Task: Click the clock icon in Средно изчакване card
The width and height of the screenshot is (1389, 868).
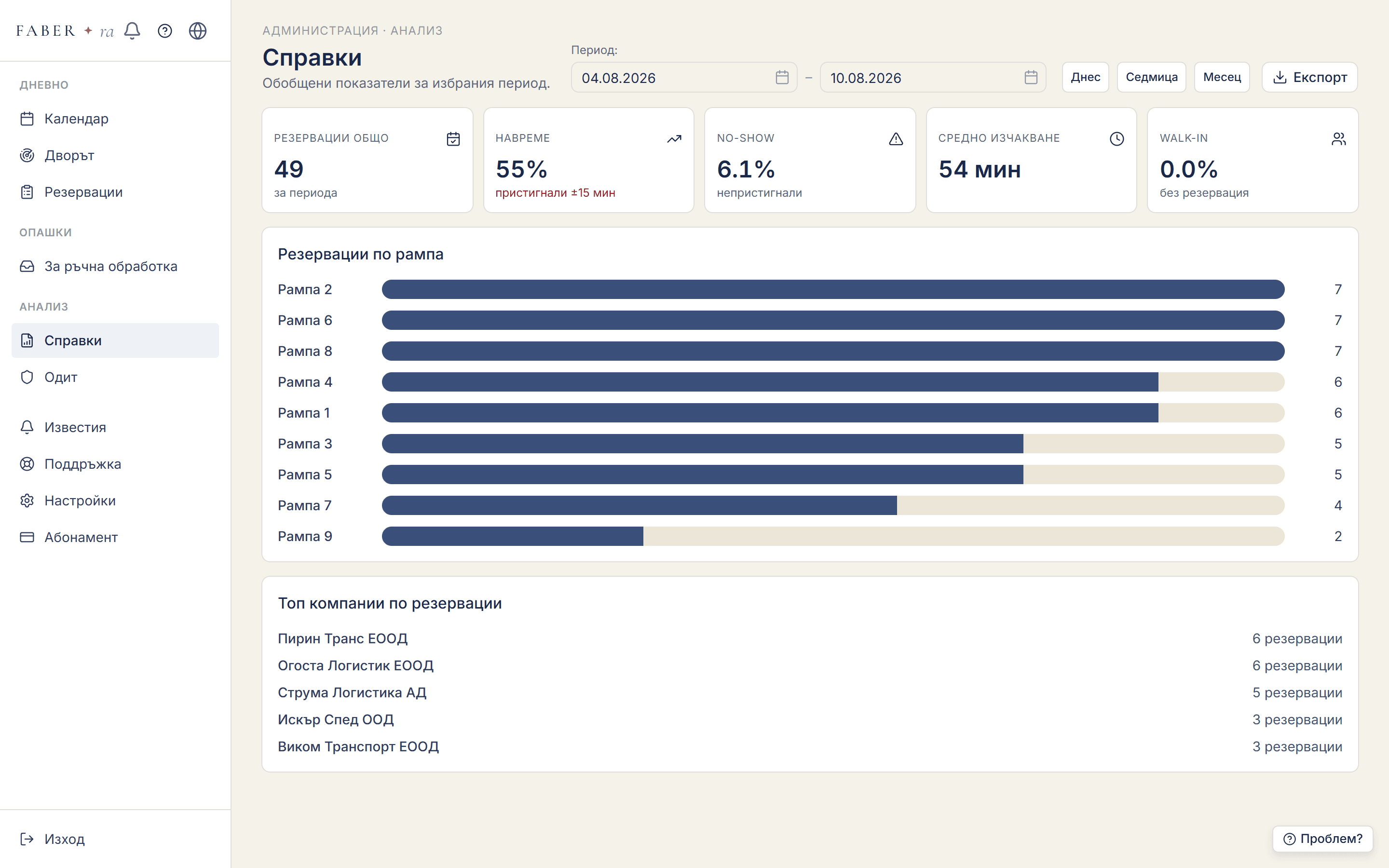Action: (1117, 139)
